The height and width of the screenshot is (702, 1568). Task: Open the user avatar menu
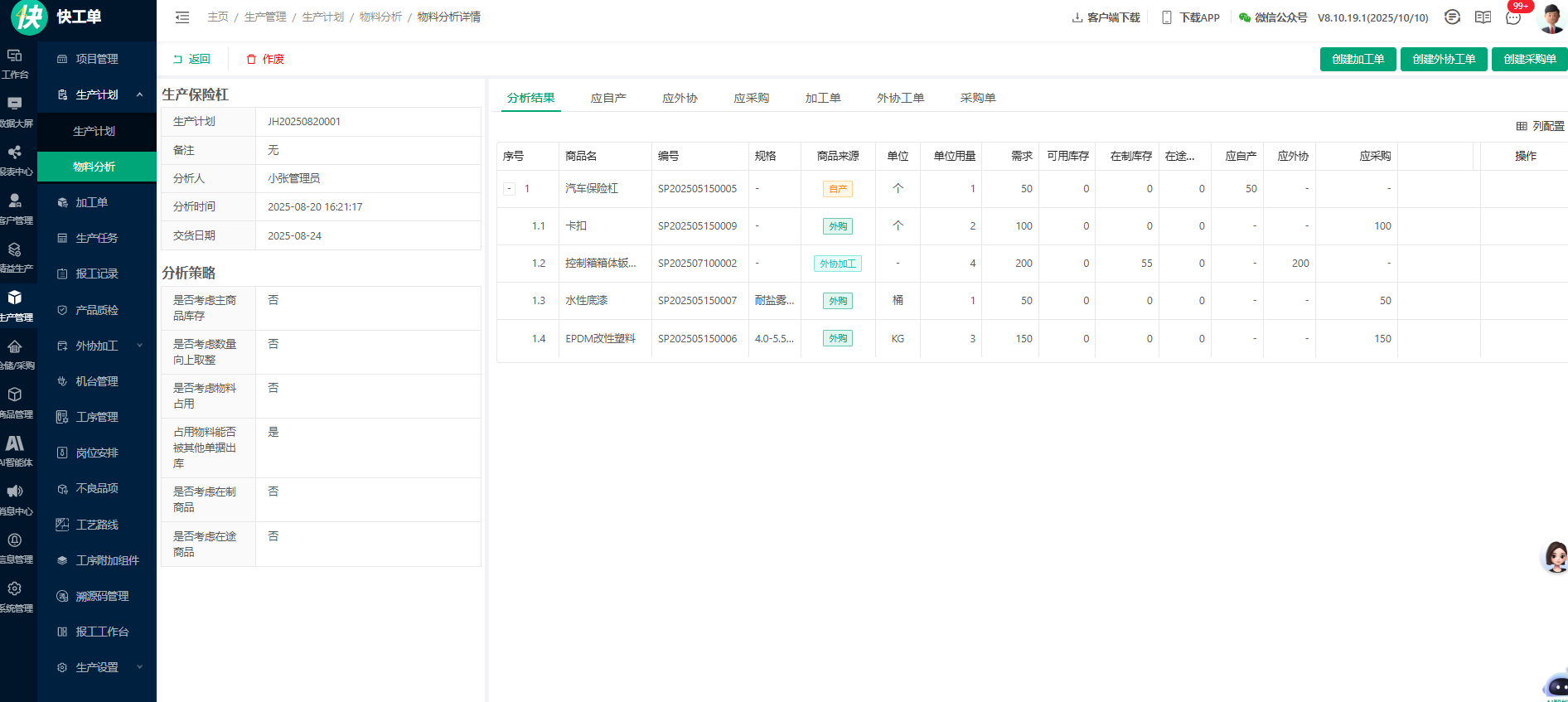pos(1551,17)
